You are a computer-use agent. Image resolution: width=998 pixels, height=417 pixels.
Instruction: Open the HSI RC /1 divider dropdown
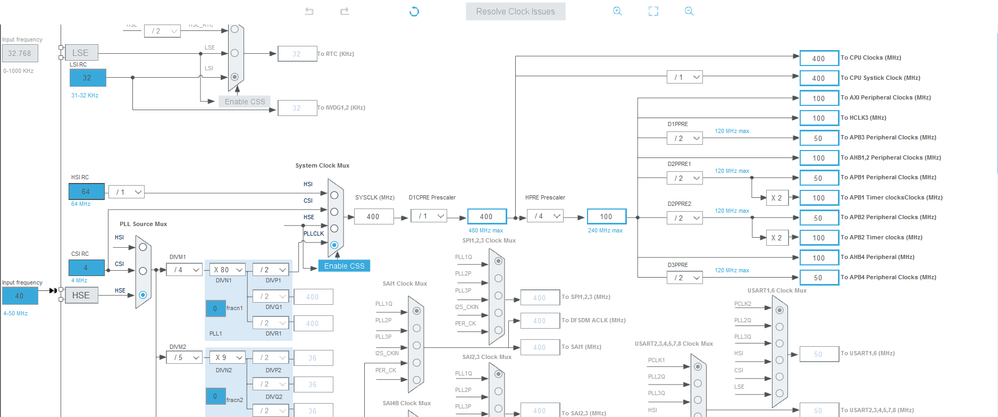[127, 192]
